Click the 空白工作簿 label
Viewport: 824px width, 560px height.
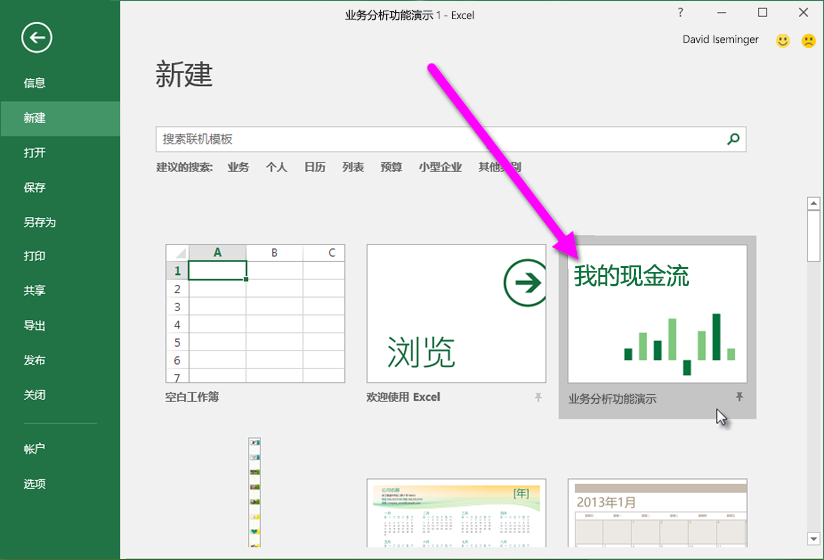pos(192,397)
